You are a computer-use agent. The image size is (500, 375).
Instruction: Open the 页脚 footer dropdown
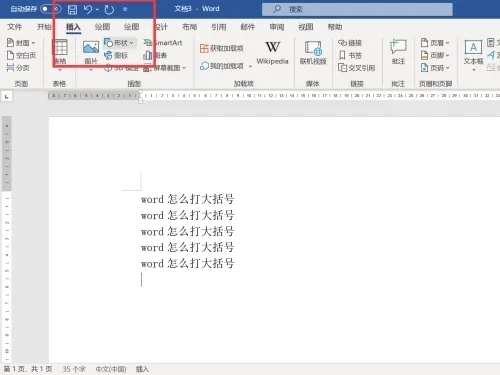435,55
